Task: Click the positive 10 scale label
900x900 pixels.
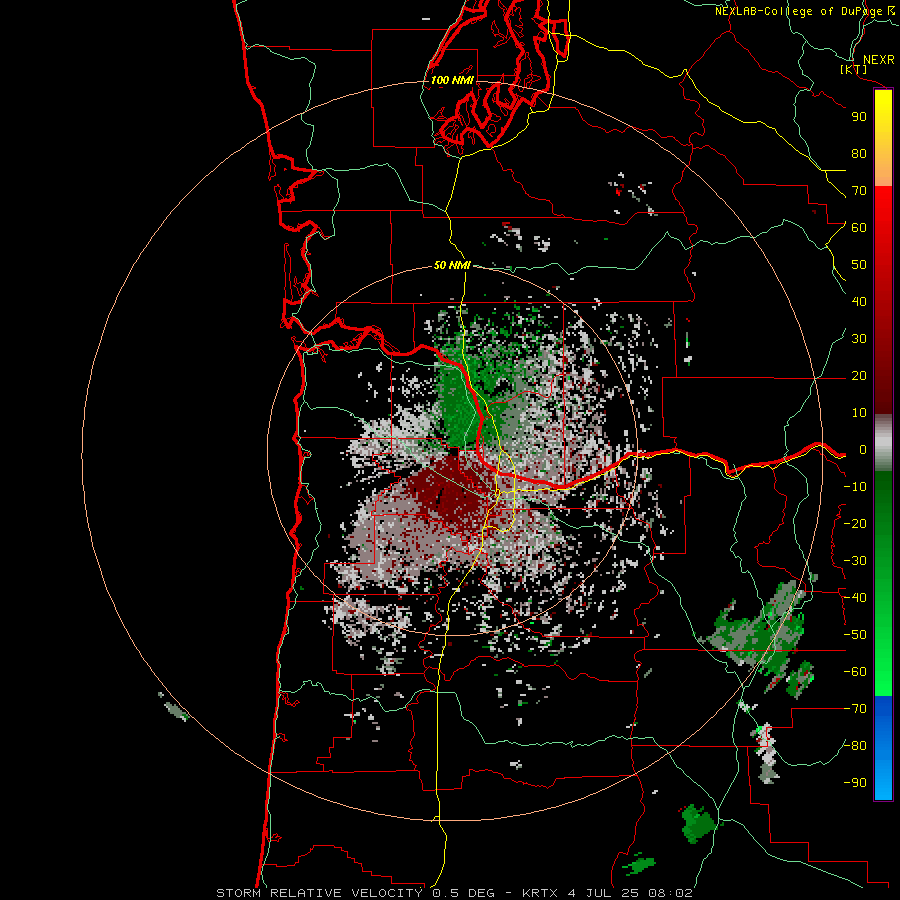Action: [859, 413]
